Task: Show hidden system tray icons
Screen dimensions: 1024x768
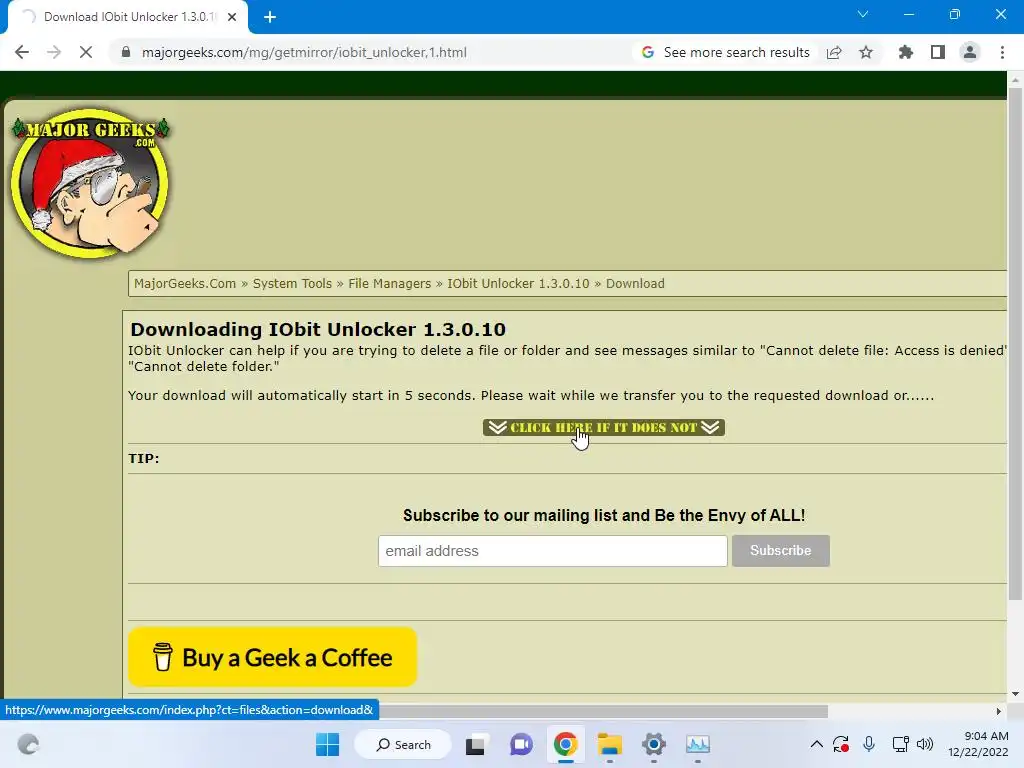Action: (x=816, y=744)
